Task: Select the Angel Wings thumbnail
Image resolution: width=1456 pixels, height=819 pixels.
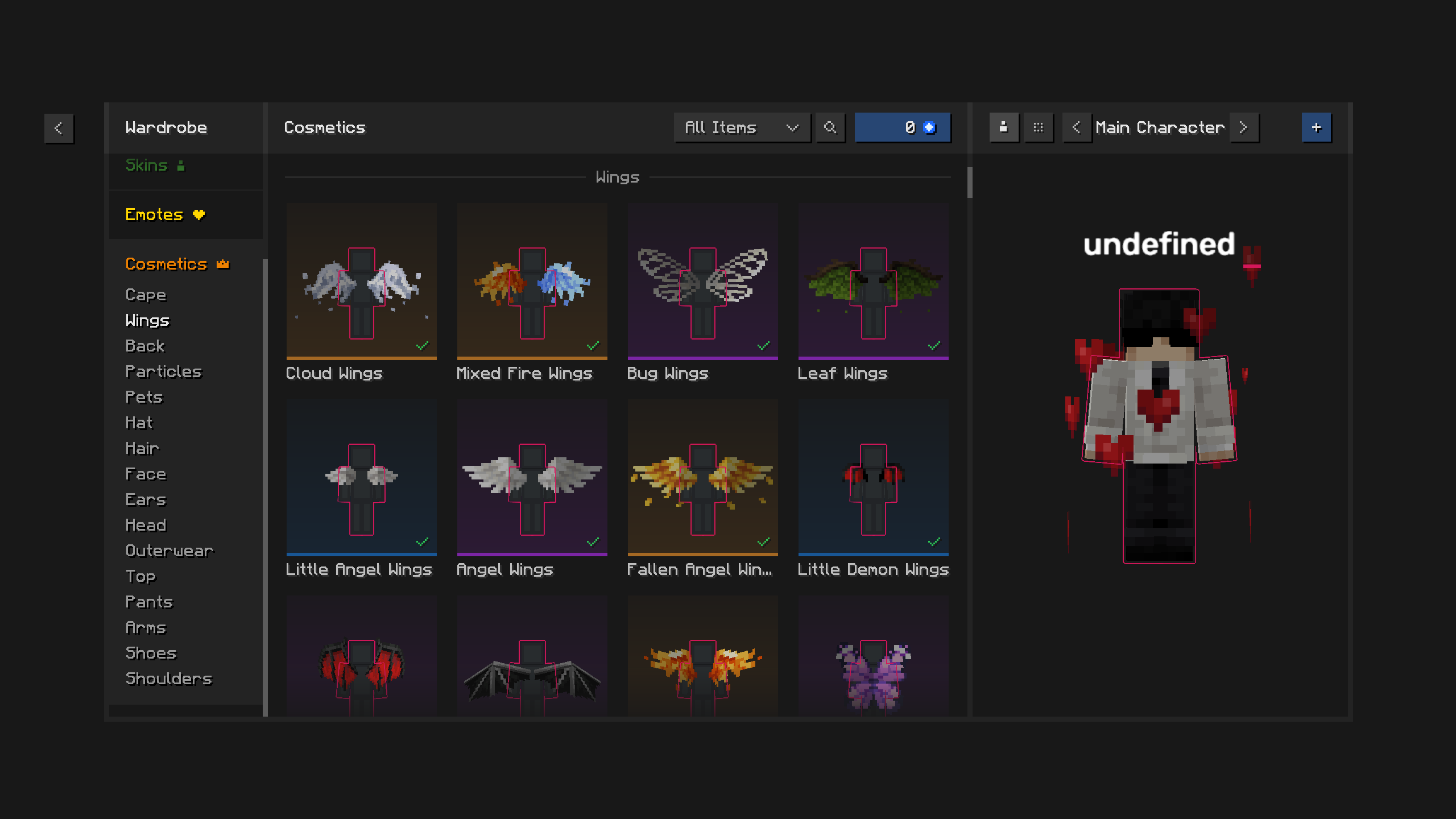Action: tap(532, 478)
